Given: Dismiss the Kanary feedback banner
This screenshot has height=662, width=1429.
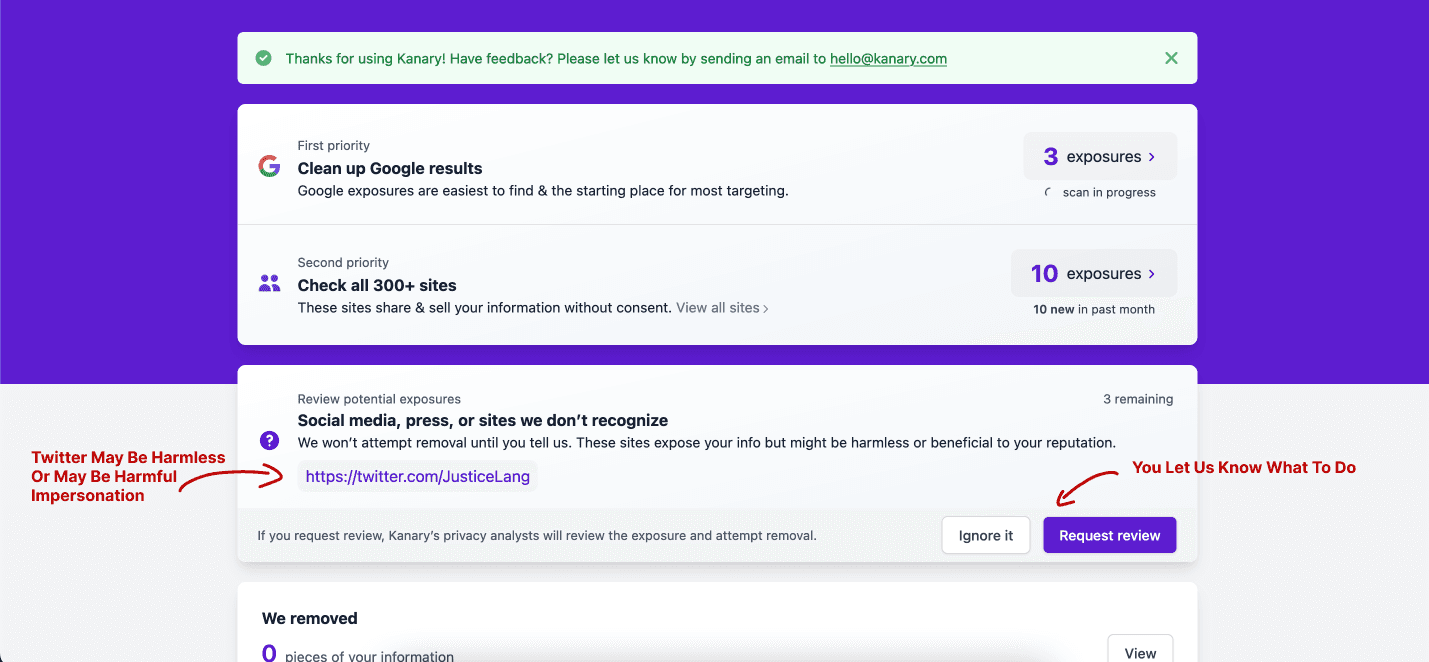Looking at the screenshot, I should click(x=1171, y=58).
